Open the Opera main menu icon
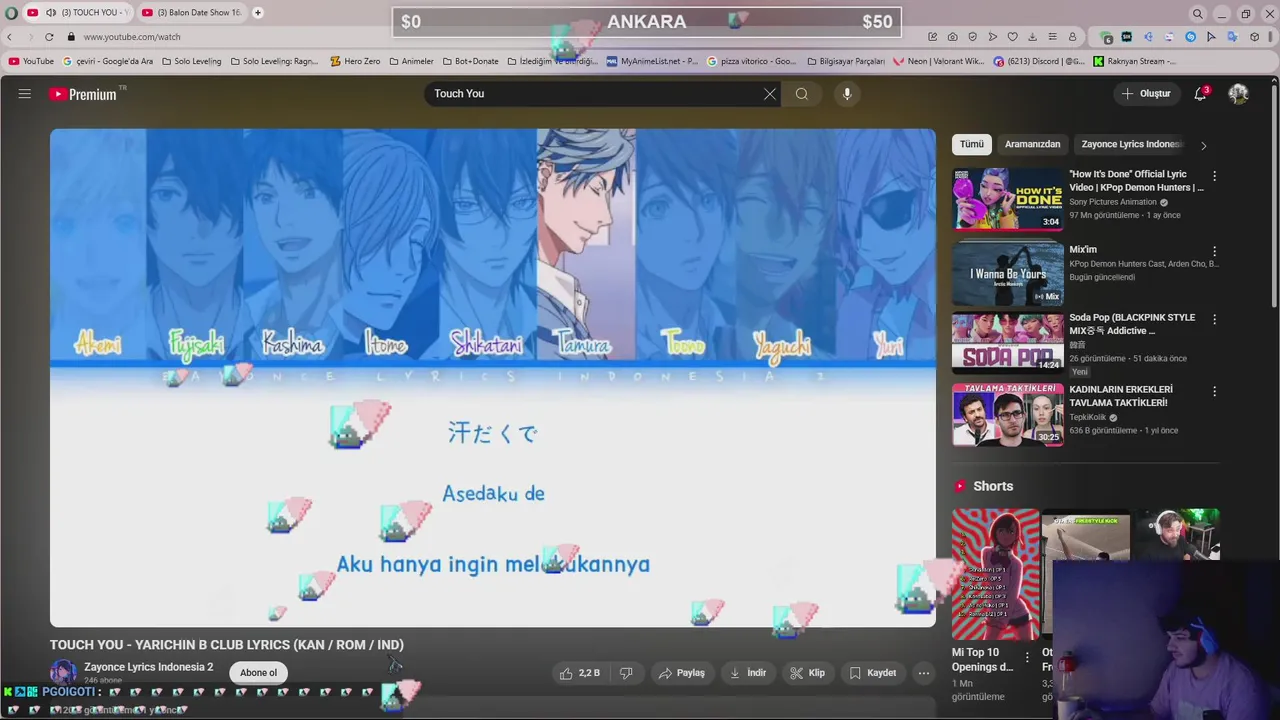This screenshot has width=1280, height=720. tap(11, 13)
